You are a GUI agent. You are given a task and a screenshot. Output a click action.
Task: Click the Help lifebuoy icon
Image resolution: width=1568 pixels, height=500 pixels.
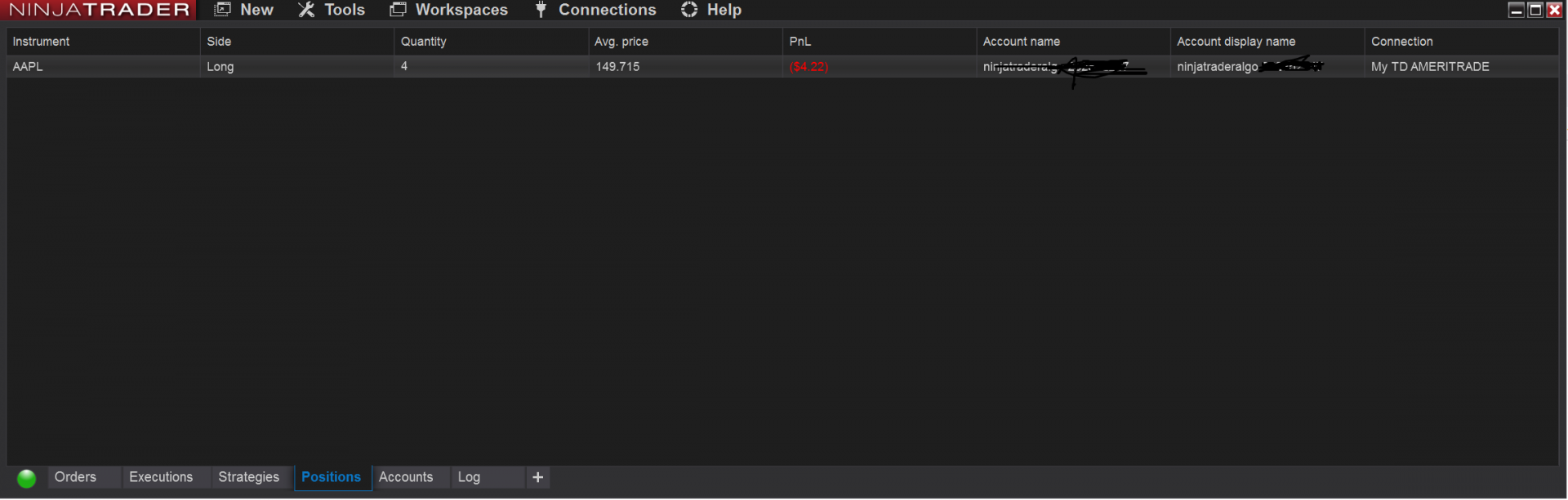click(x=689, y=10)
